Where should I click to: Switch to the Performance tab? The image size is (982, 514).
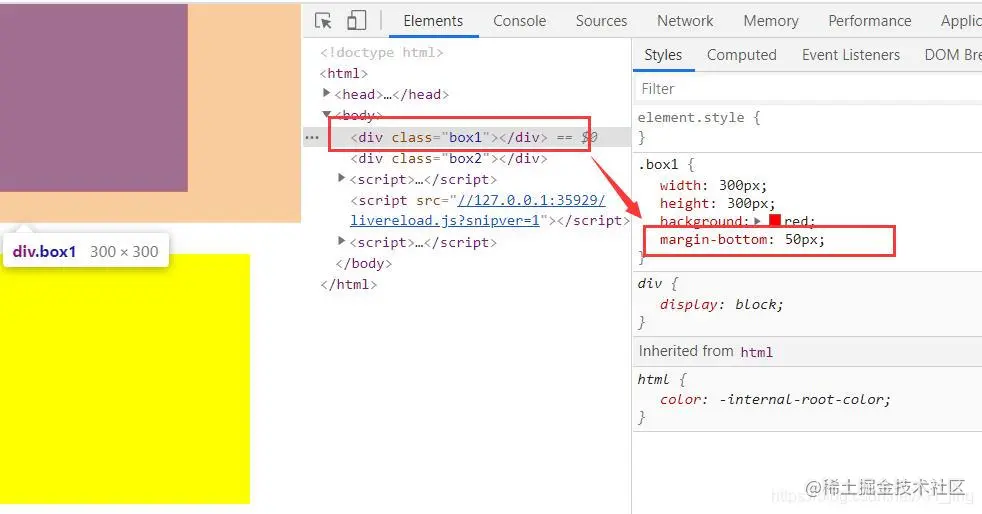point(869,21)
